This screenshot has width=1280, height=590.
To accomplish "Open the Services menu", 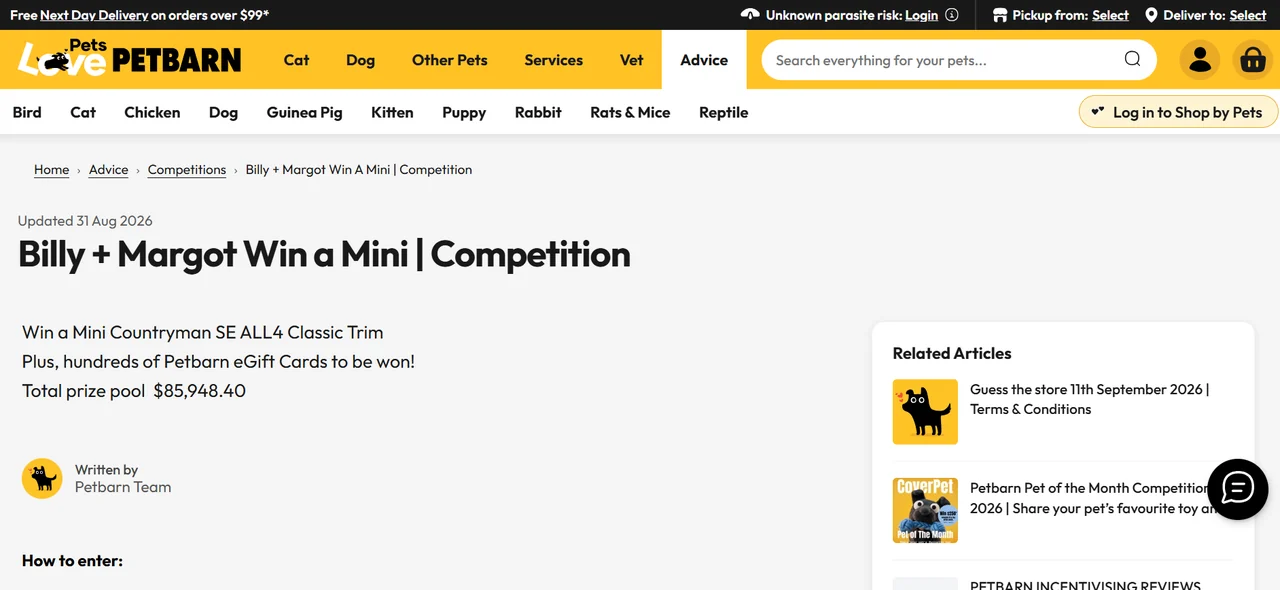I will (x=553, y=60).
